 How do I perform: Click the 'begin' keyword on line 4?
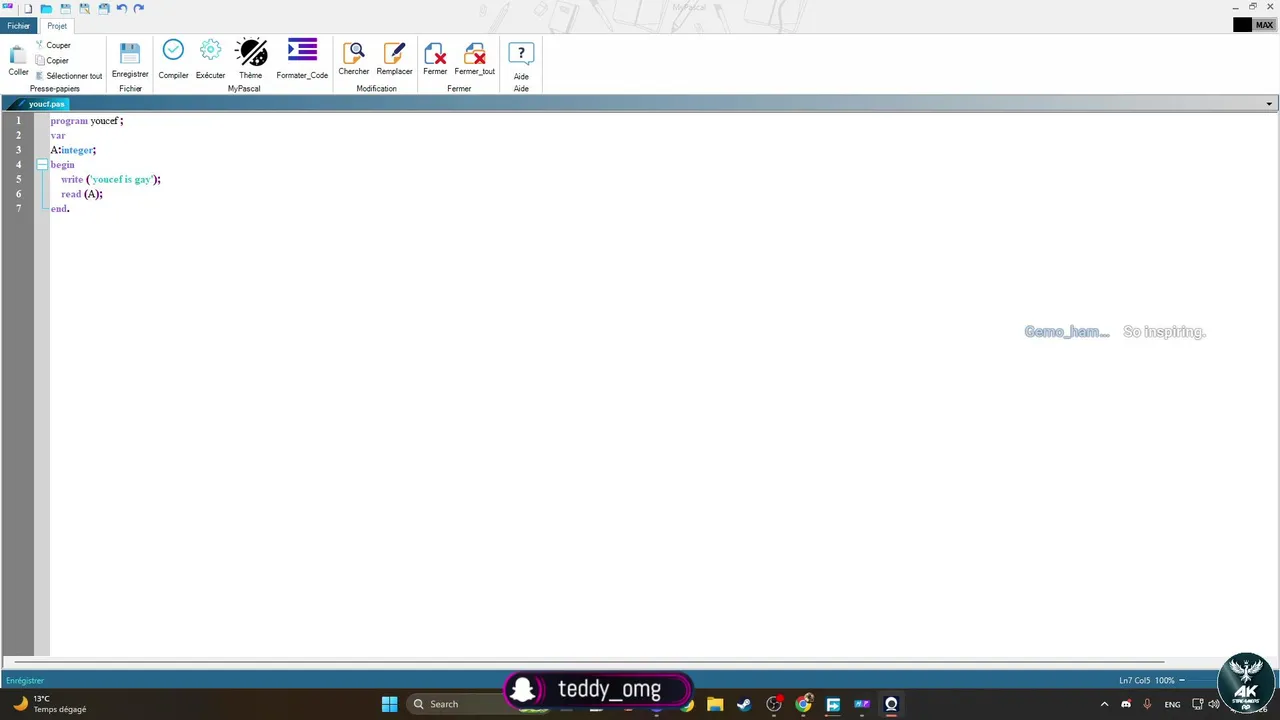coord(62,164)
